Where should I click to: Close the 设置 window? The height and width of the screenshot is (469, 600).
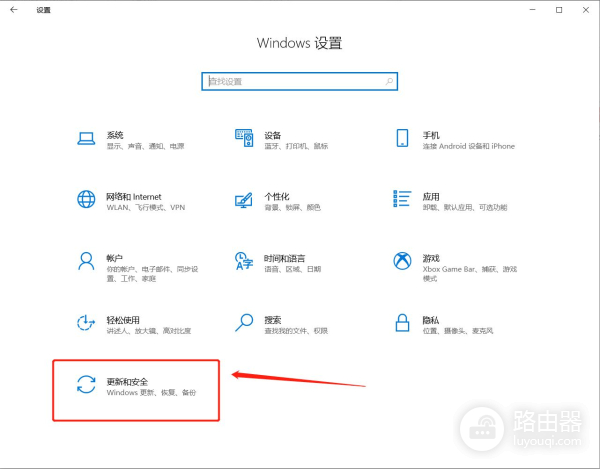click(586, 10)
